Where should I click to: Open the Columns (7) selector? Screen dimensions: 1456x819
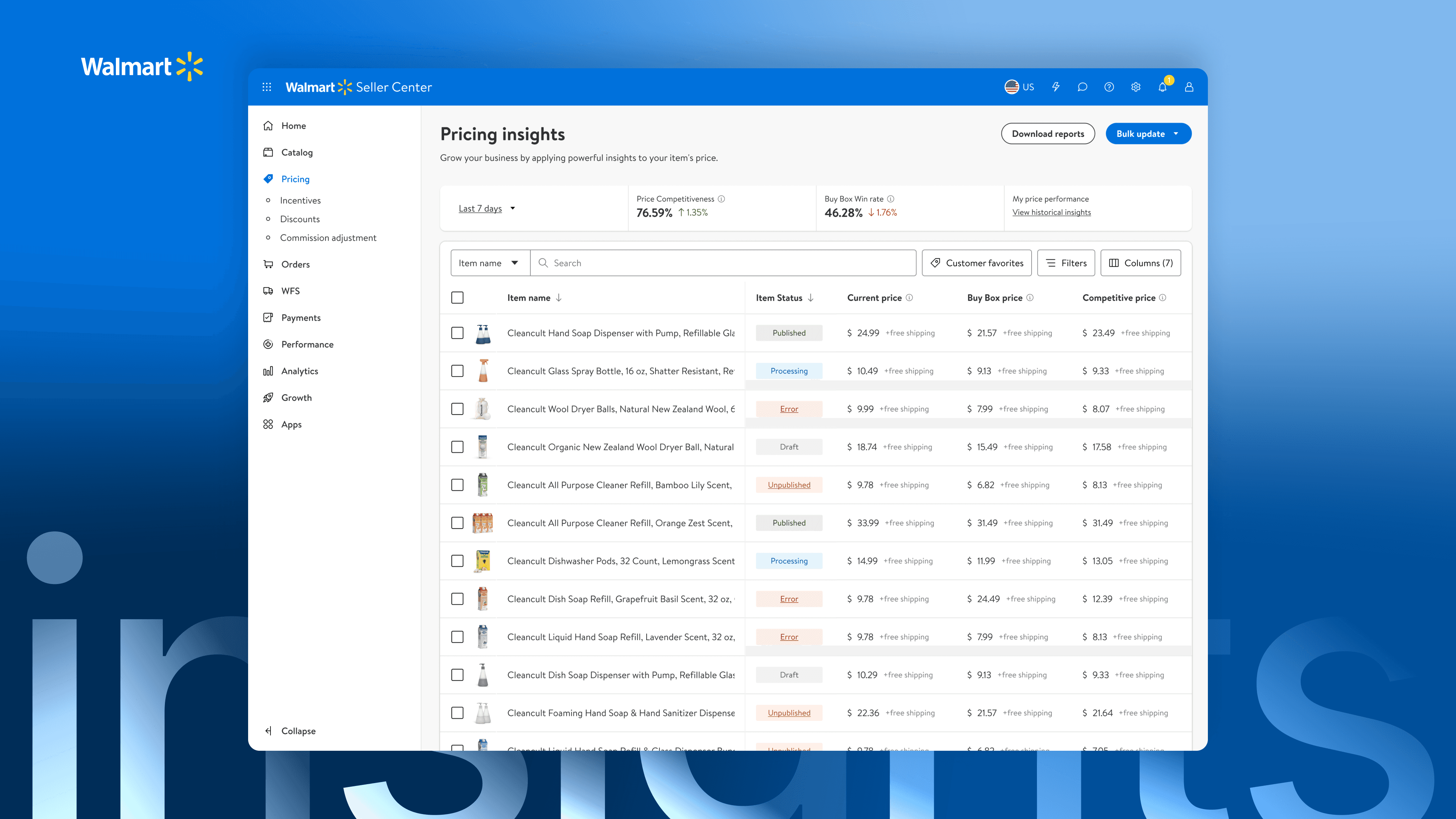(x=1141, y=263)
